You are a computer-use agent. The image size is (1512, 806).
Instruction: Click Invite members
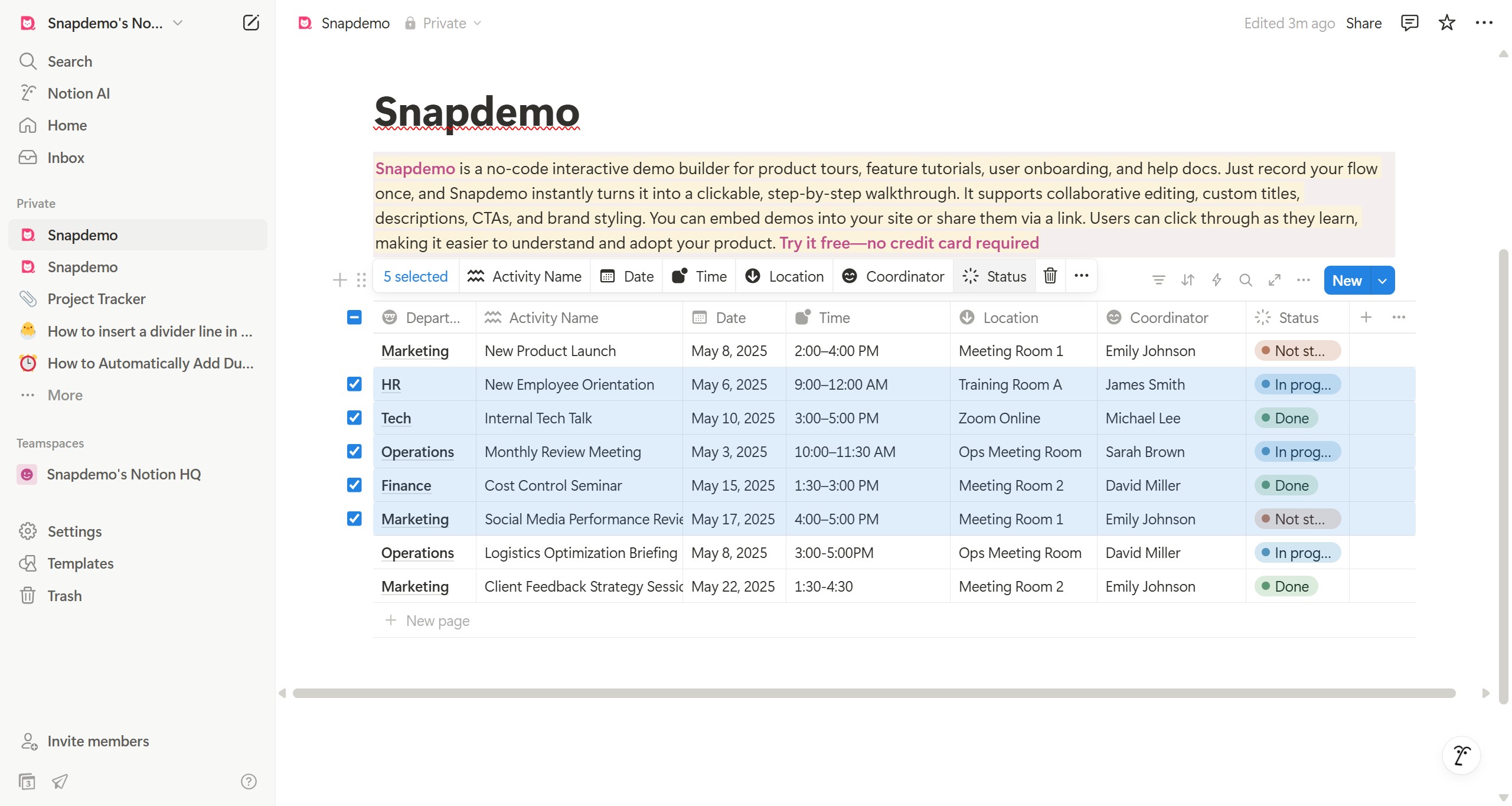[x=138, y=741]
